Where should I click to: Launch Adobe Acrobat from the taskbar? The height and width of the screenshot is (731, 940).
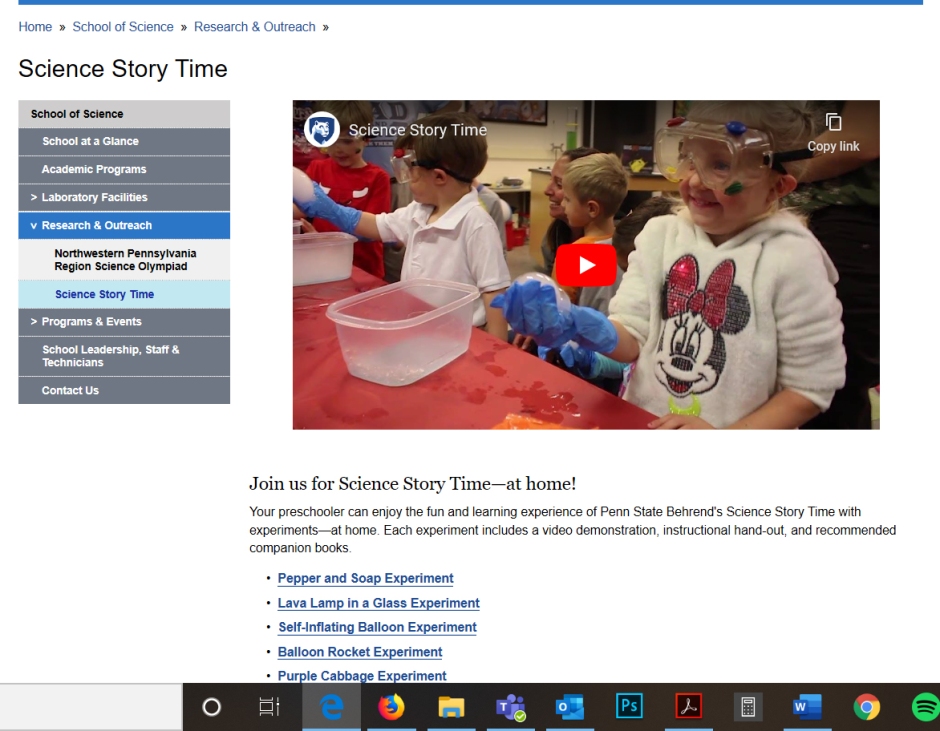pyautogui.click(x=688, y=707)
